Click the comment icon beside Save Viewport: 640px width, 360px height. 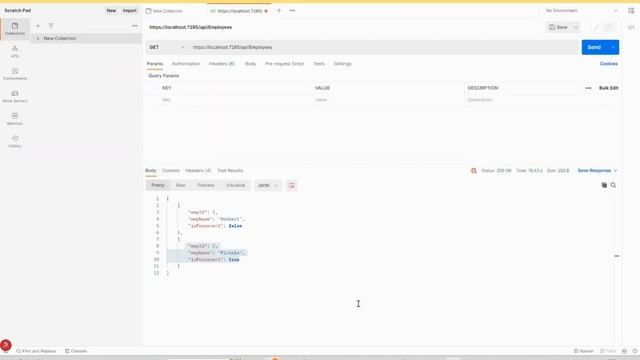609,27
